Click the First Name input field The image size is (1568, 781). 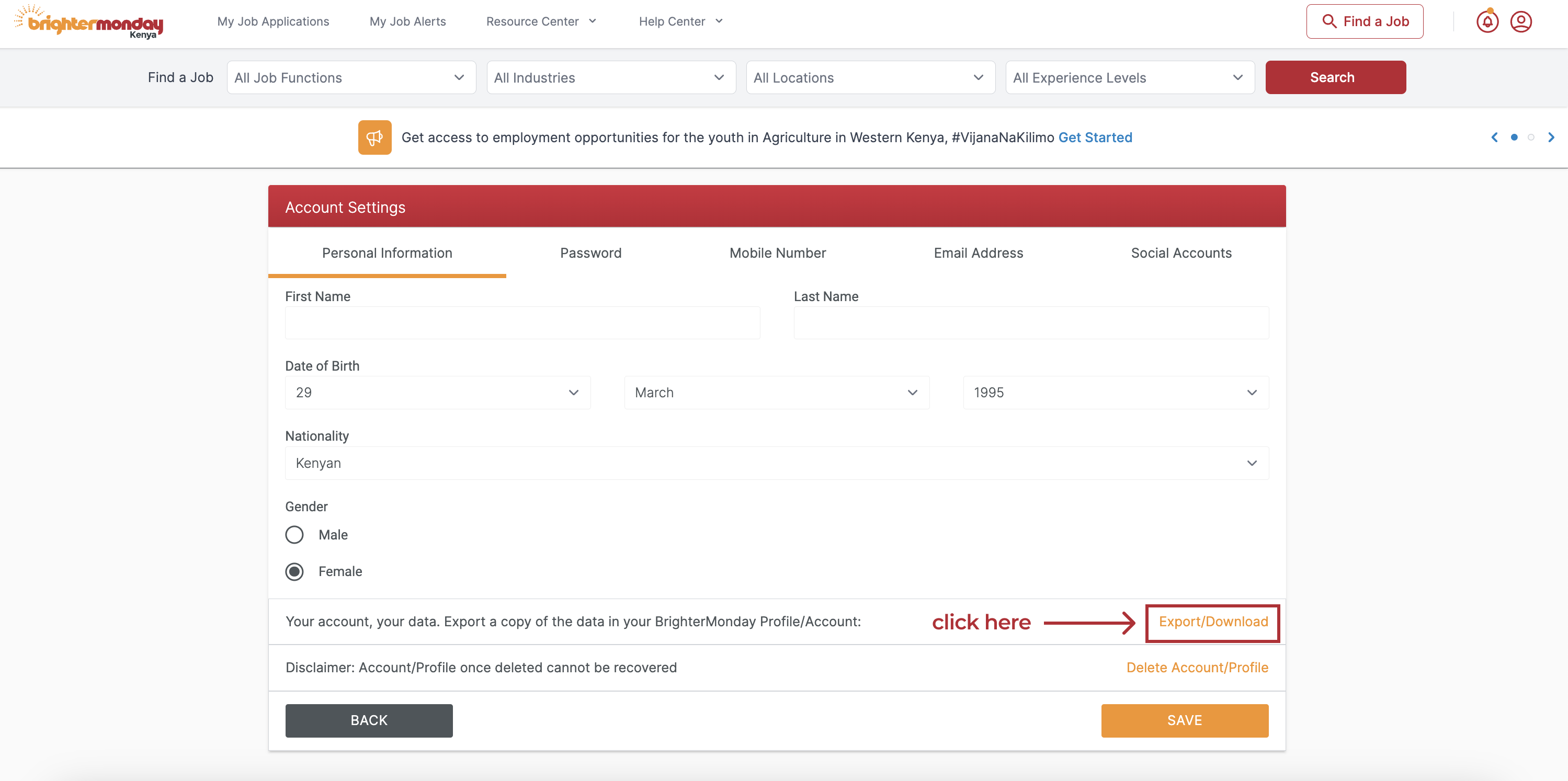[x=522, y=323]
